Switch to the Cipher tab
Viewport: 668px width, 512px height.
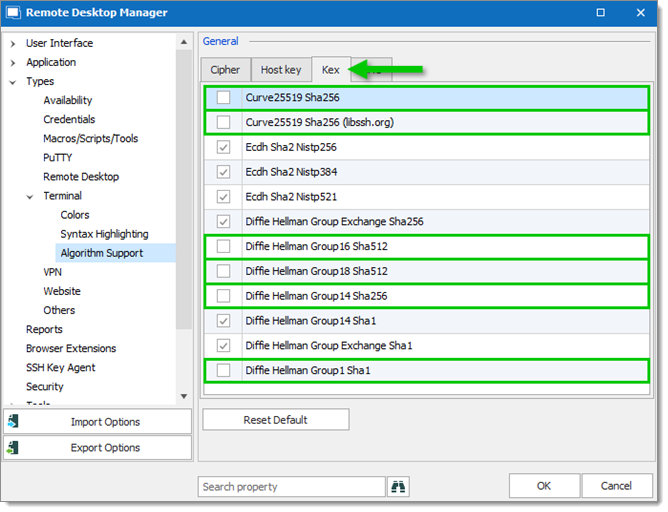coord(225,70)
